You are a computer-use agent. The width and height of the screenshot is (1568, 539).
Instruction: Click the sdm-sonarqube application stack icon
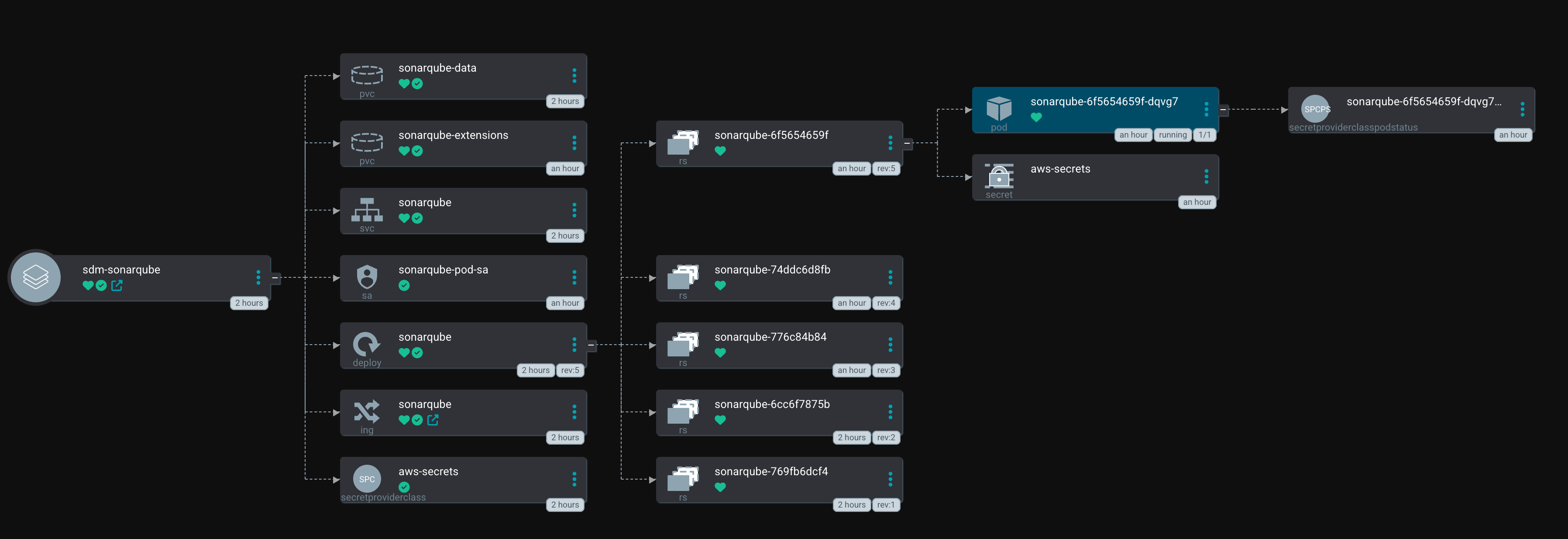[x=35, y=277]
